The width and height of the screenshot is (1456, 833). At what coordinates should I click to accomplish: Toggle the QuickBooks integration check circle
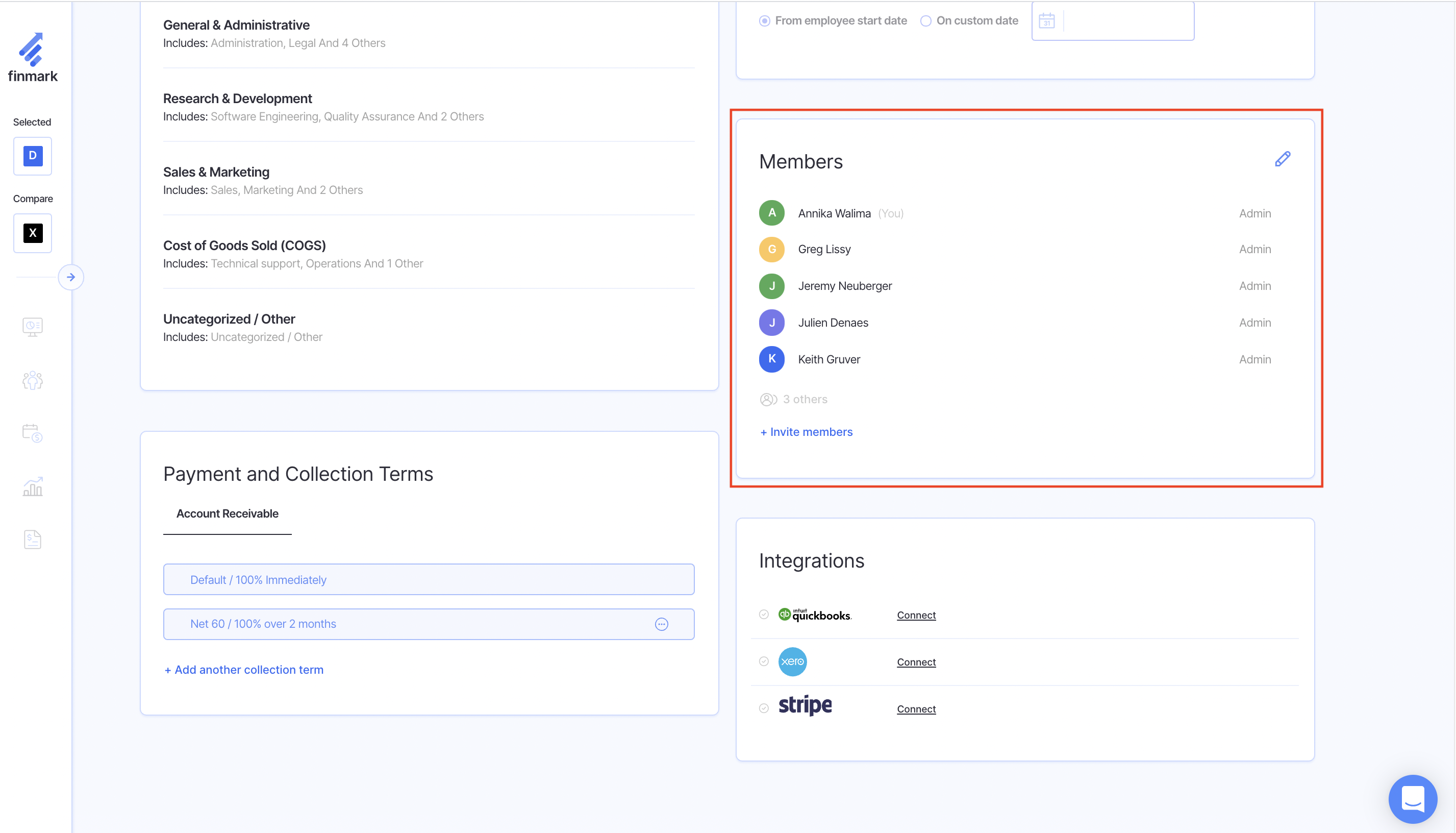tap(764, 615)
